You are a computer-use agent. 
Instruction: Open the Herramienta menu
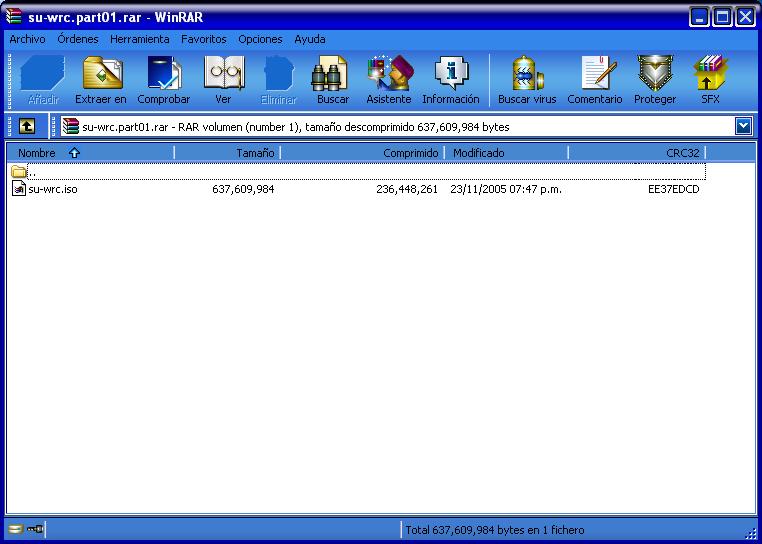point(139,39)
